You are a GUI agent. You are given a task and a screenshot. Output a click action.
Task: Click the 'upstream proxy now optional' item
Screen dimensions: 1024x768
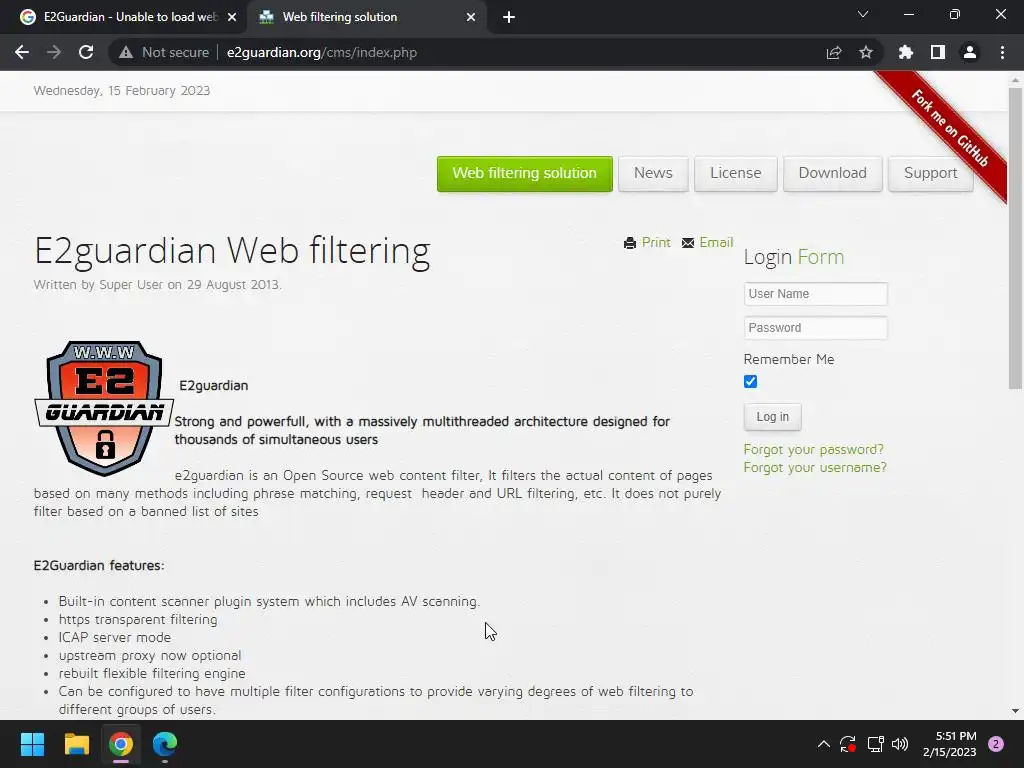tap(150, 655)
